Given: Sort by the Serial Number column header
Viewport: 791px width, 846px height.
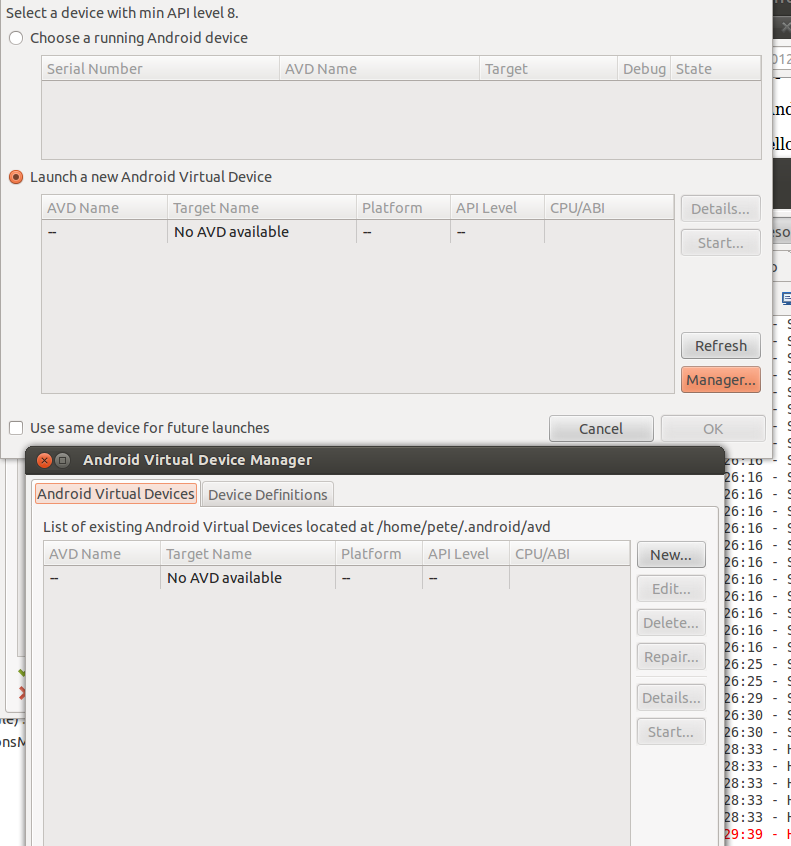Looking at the screenshot, I should coord(160,69).
